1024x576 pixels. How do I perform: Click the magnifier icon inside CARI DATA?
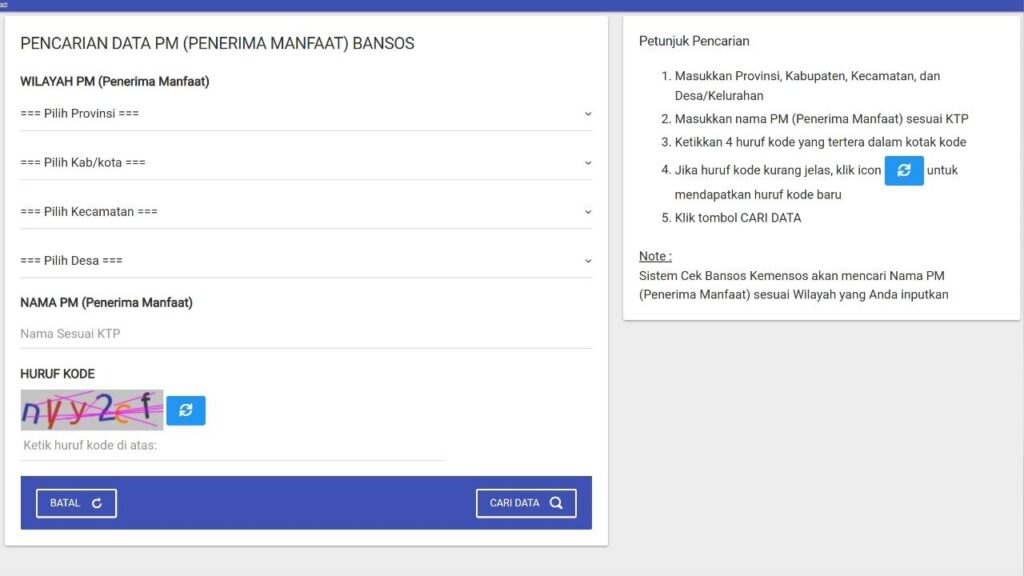(x=557, y=502)
